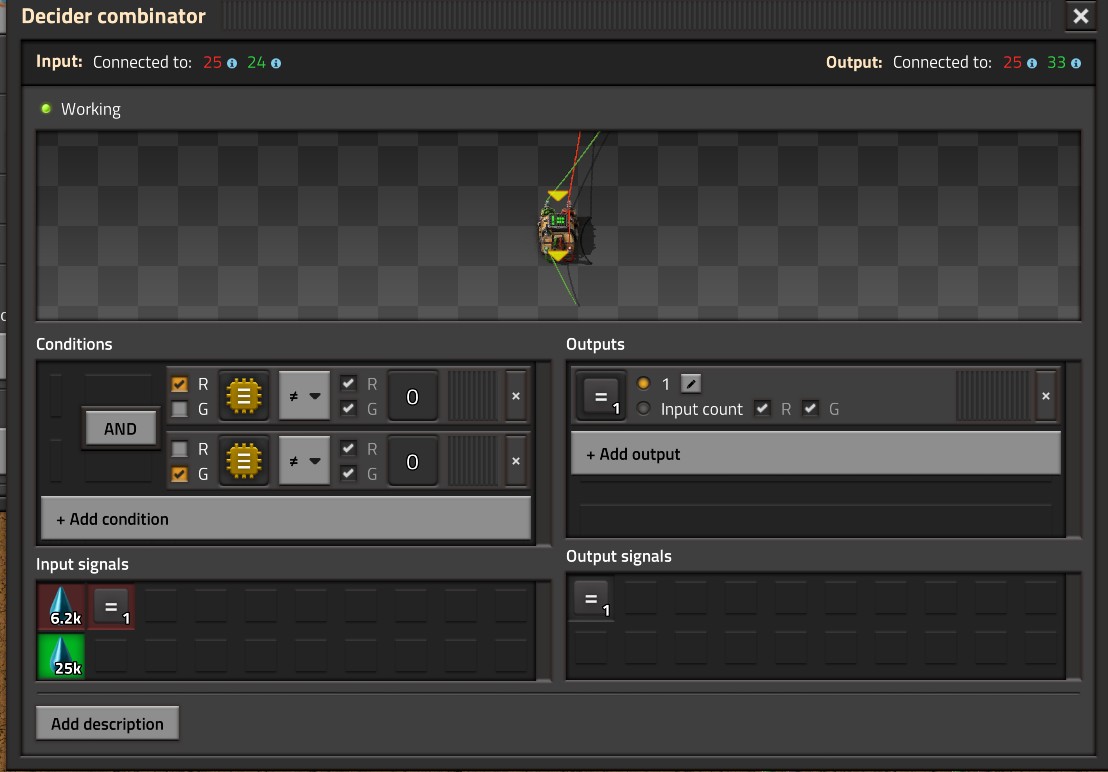This screenshot has height=772, width=1108.
Task: Click pencil edit icon next to output constant
Action: 691,384
